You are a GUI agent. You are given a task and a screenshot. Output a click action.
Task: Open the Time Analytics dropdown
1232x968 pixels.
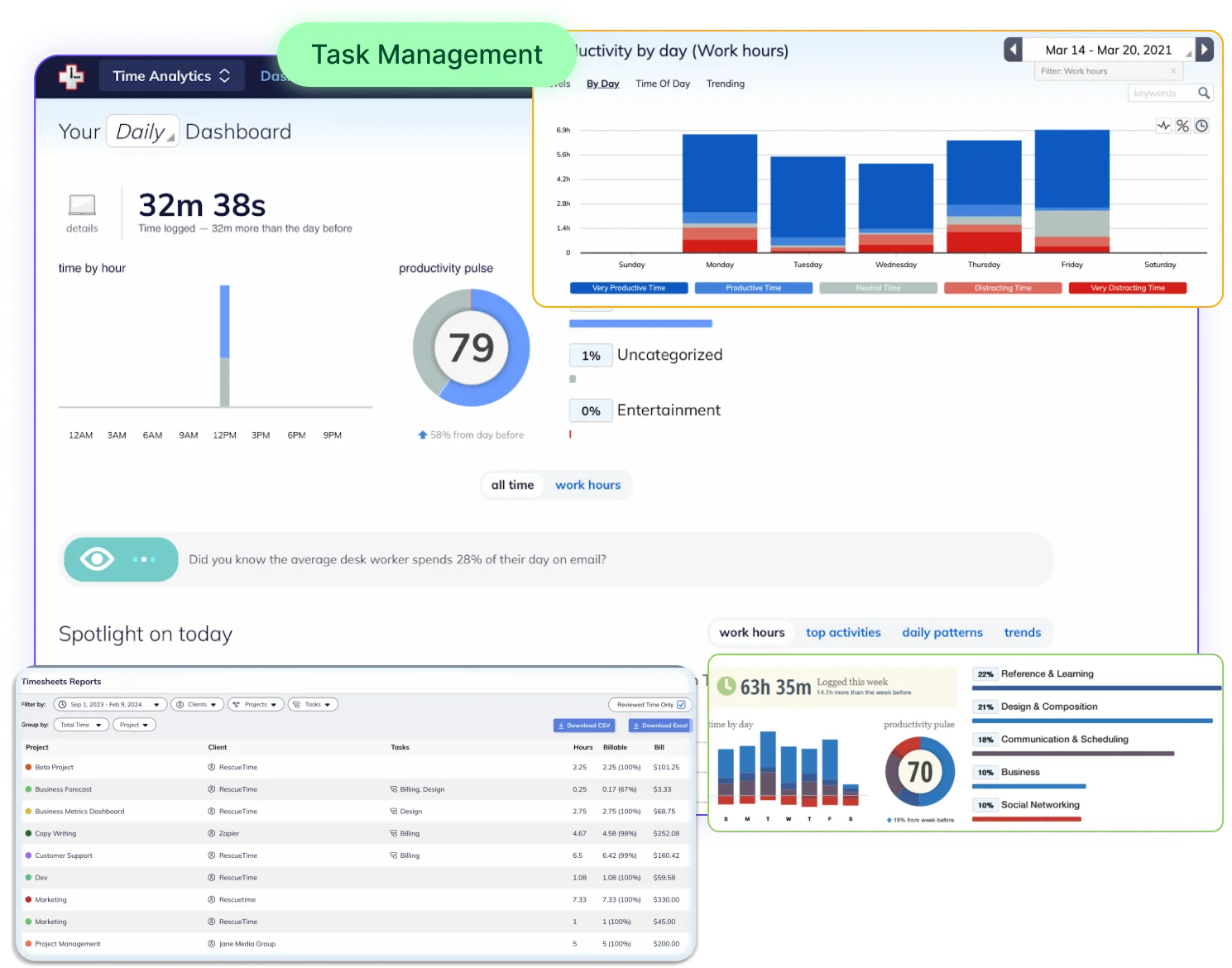(x=171, y=76)
